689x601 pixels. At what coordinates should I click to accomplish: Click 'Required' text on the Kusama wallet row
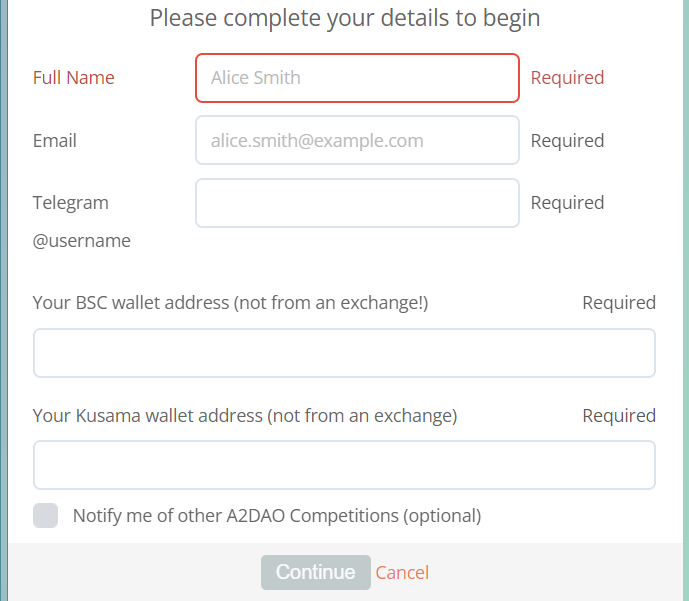pyautogui.click(x=619, y=416)
